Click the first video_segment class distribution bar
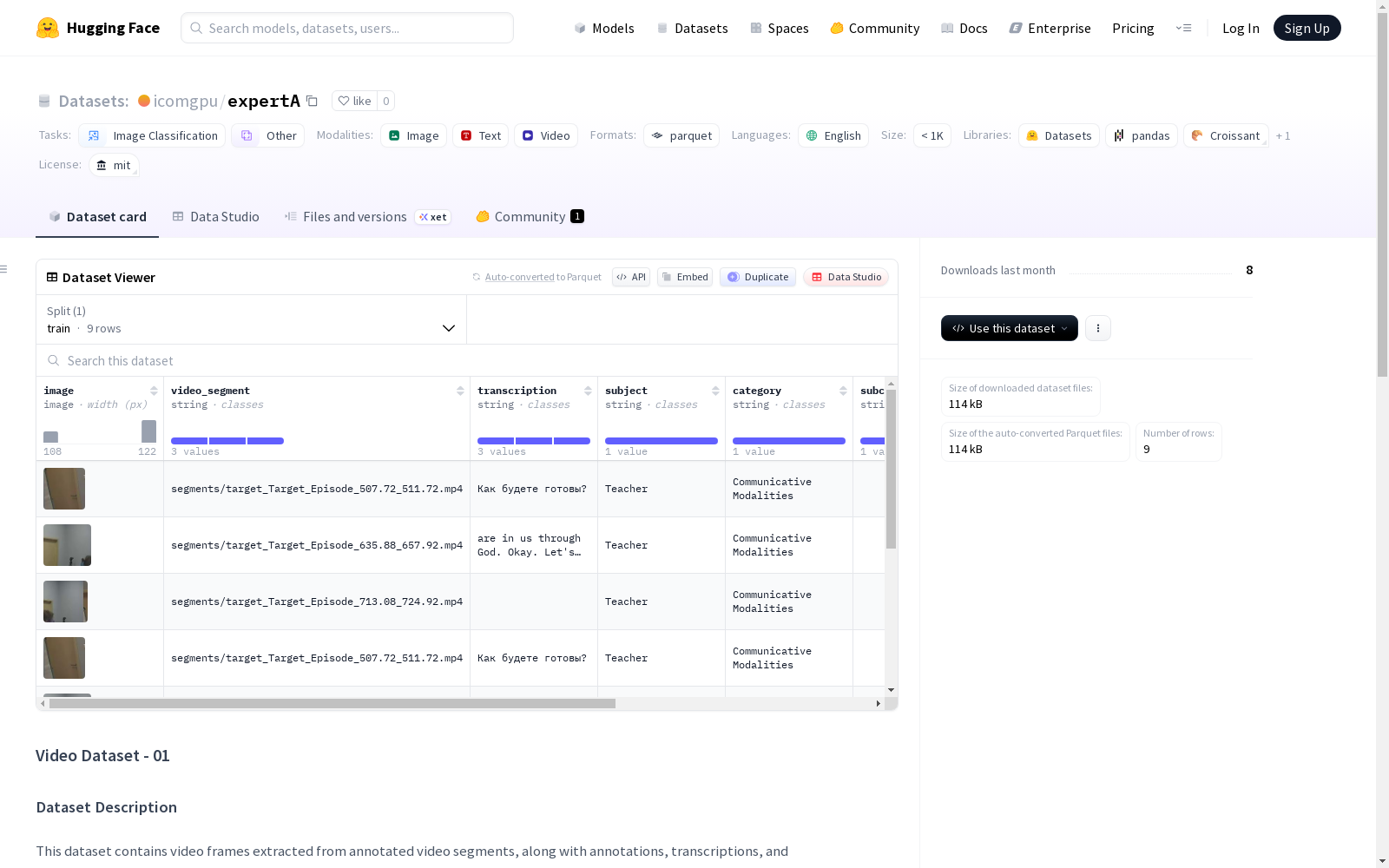 (189, 441)
